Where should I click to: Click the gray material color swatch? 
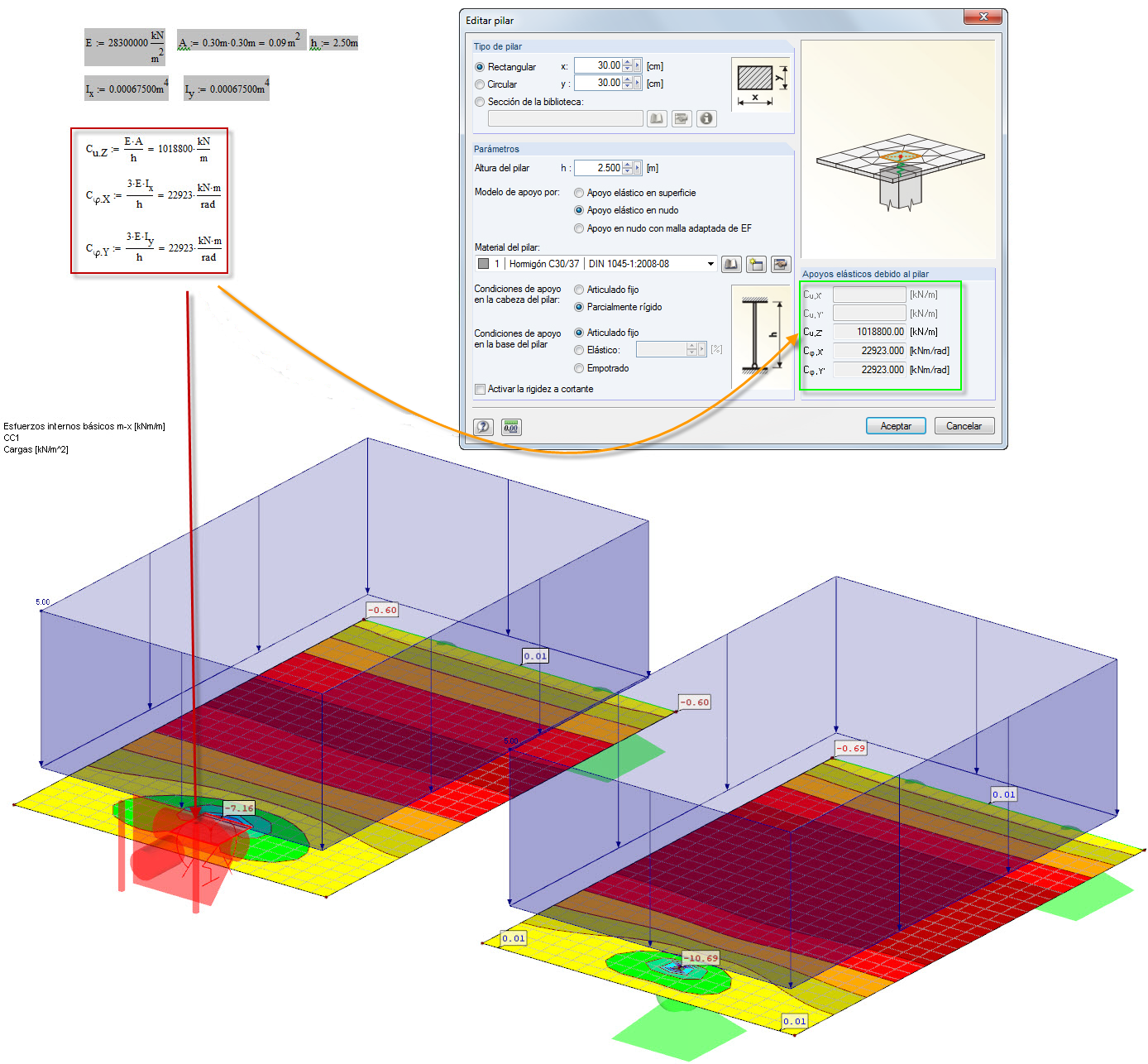click(484, 264)
